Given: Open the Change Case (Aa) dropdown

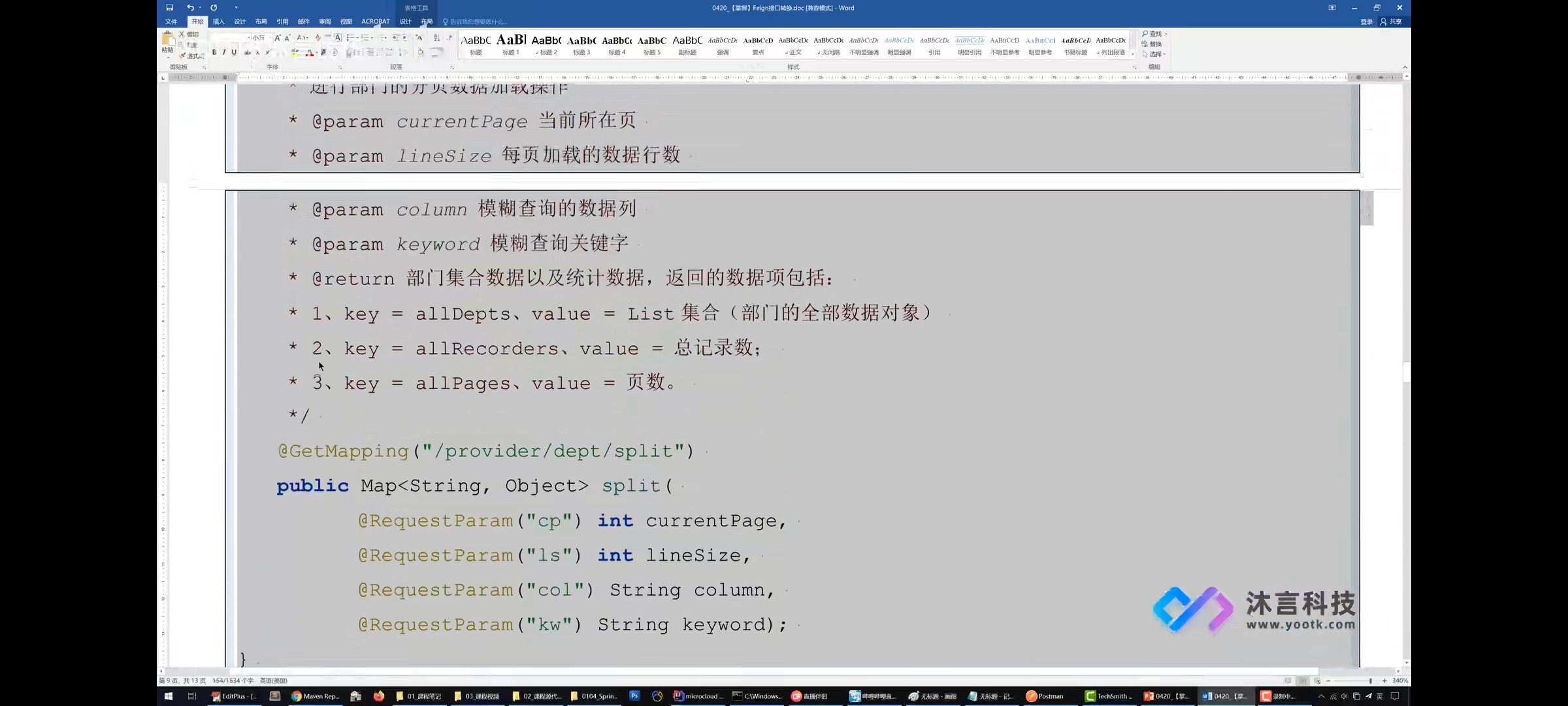Looking at the screenshot, I should tap(302, 38).
